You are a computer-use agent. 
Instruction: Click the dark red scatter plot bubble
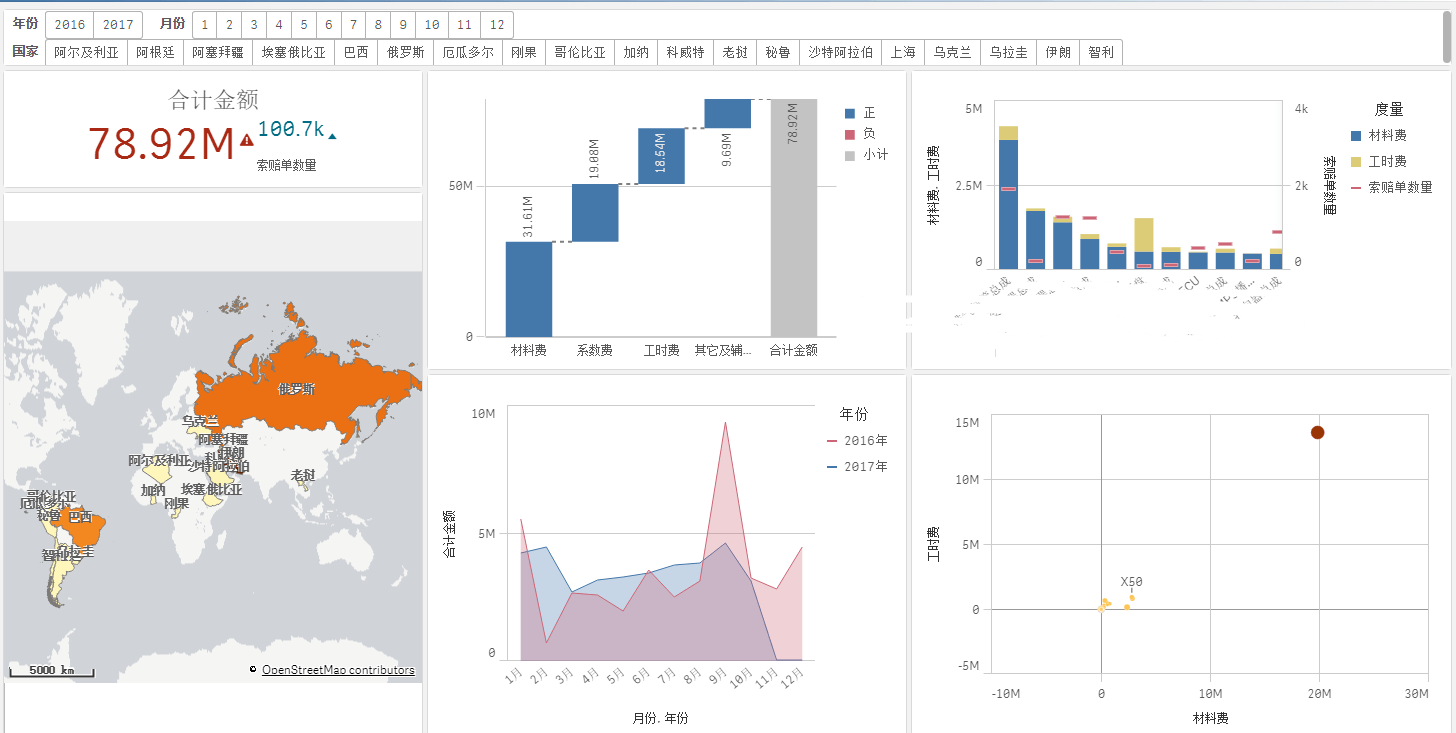pyautogui.click(x=1317, y=432)
